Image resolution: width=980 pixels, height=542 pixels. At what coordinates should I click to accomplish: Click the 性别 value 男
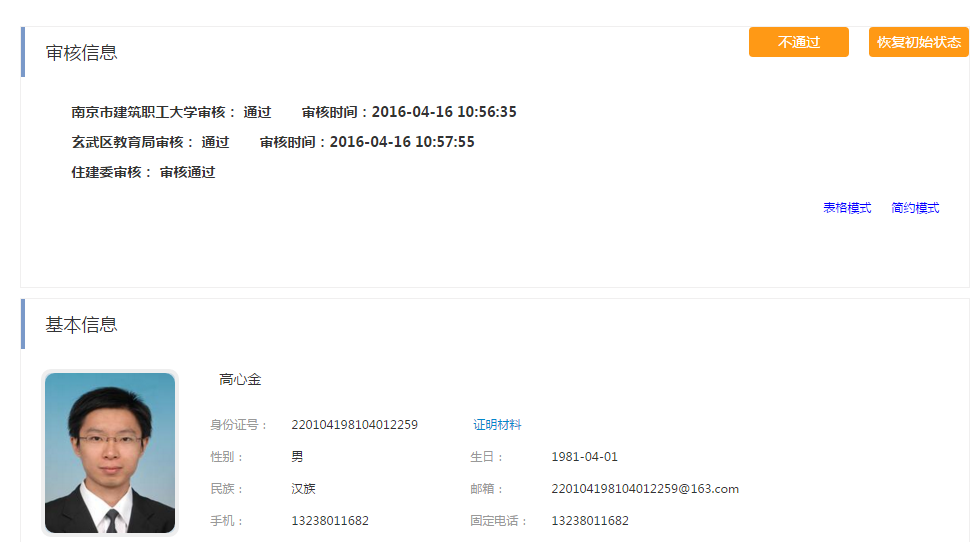point(297,457)
